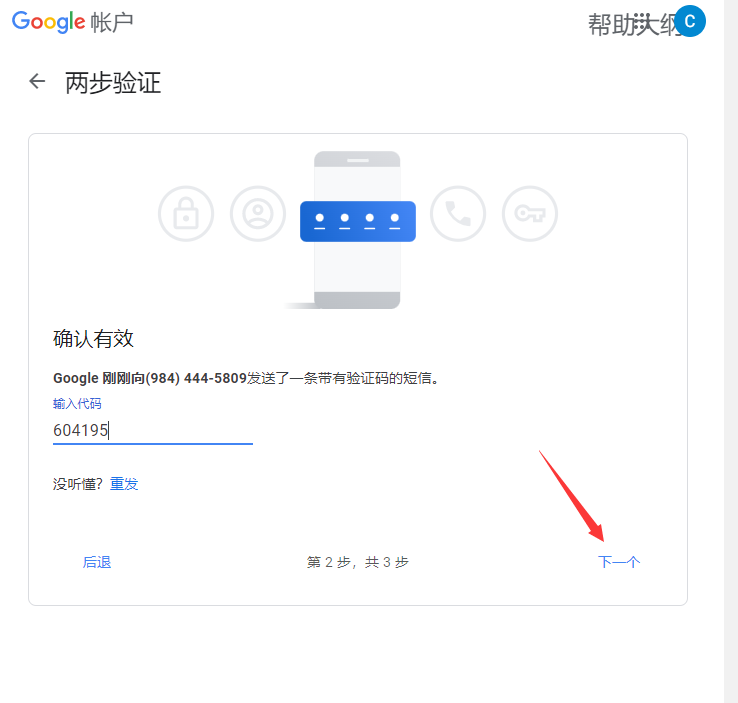The width and height of the screenshot is (738, 703).
Task: Proceed with the 下一个 button
Action: click(x=618, y=562)
